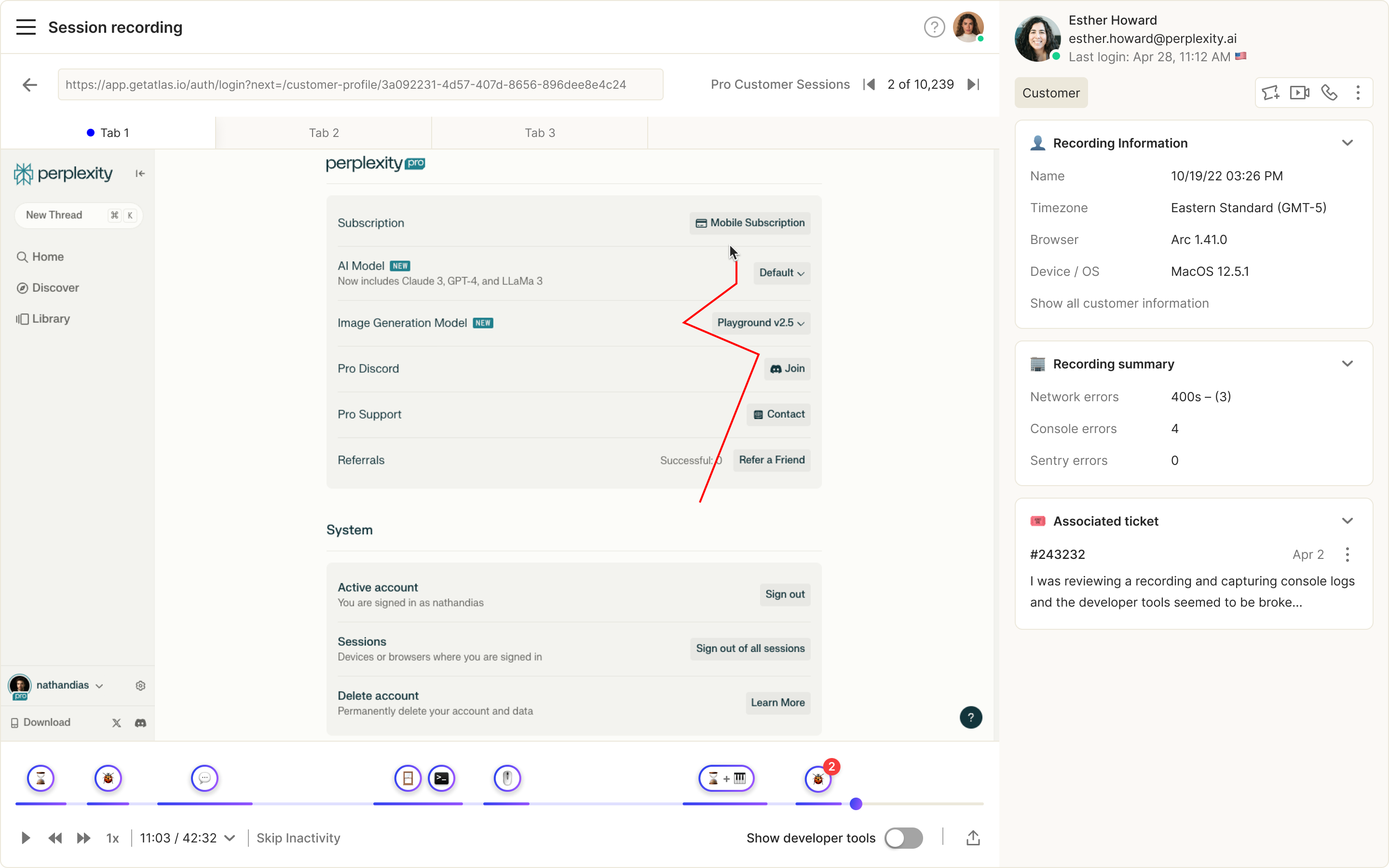Open the AI Model Default dropdown
Viewport: 1389px width, 868px height.
point(781,272)
